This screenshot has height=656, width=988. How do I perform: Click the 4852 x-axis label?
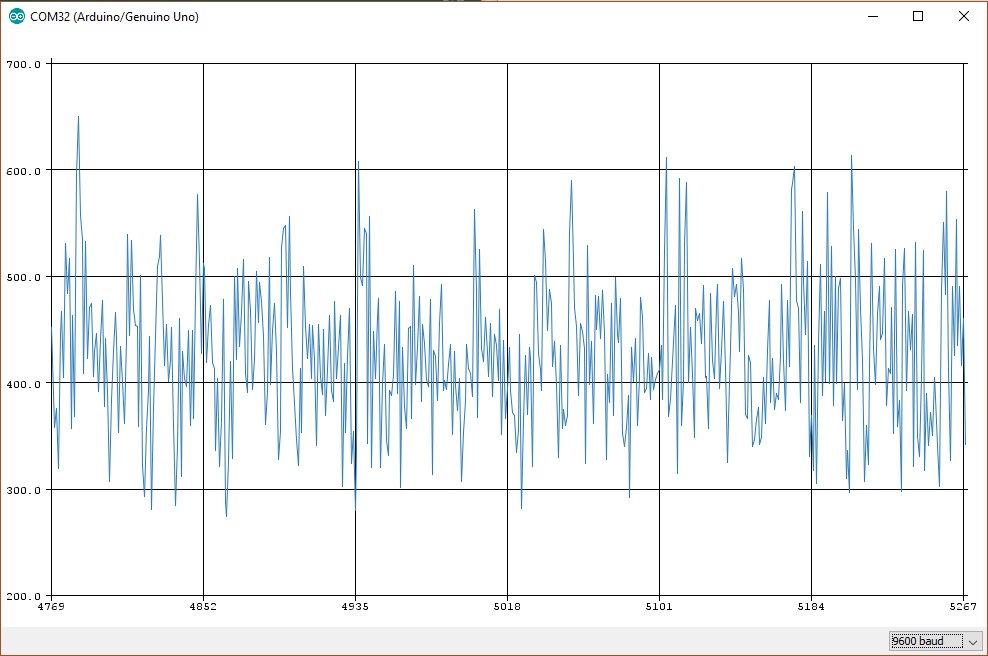(203, 606)
